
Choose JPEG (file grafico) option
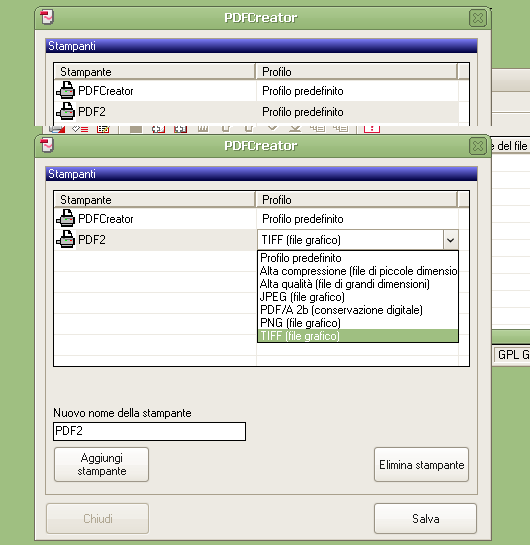click(x=358, y=297)
